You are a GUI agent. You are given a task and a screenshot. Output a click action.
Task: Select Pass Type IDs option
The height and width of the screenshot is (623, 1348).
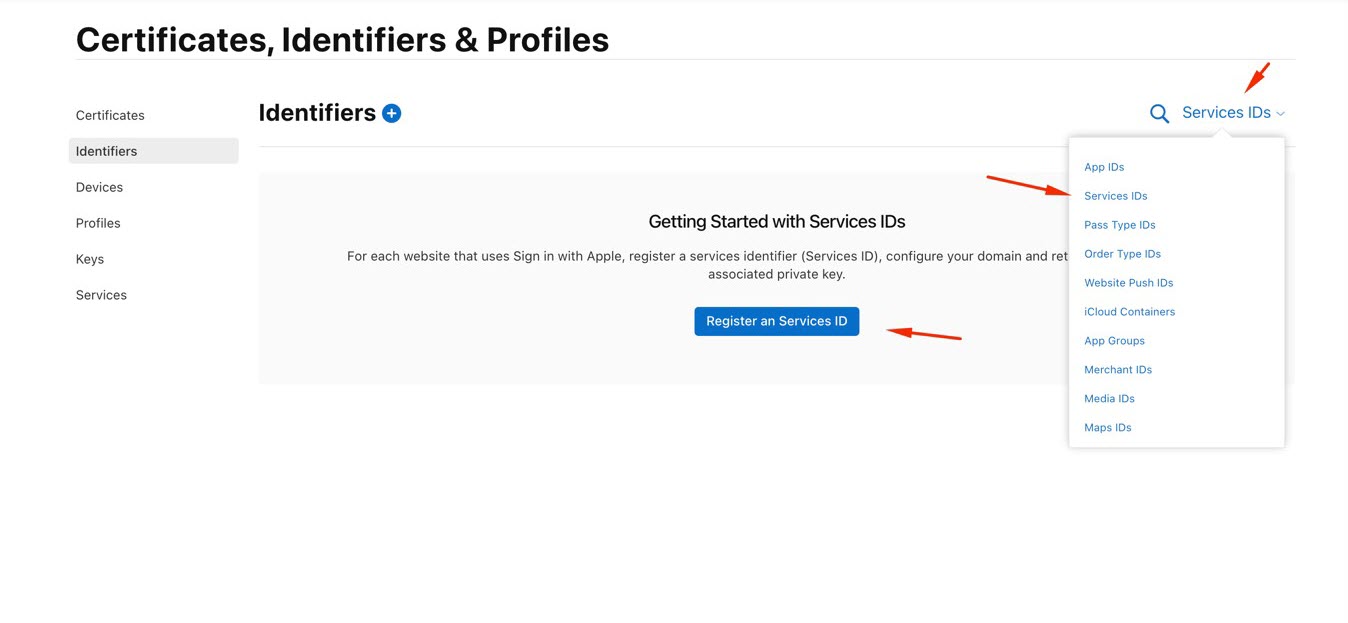(1120, 225)
